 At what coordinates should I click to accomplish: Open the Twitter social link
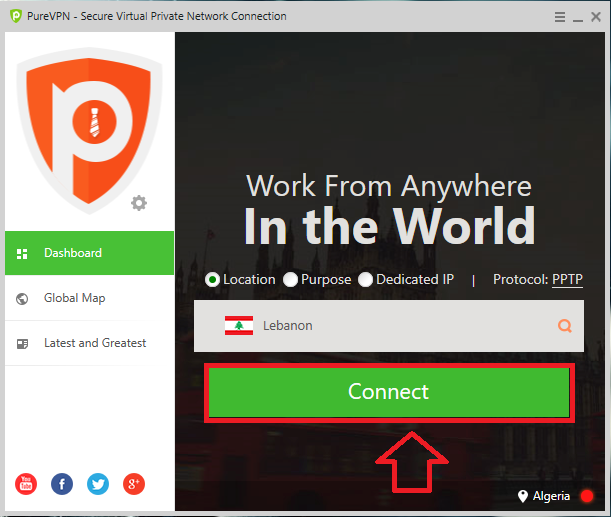[98, 484]
